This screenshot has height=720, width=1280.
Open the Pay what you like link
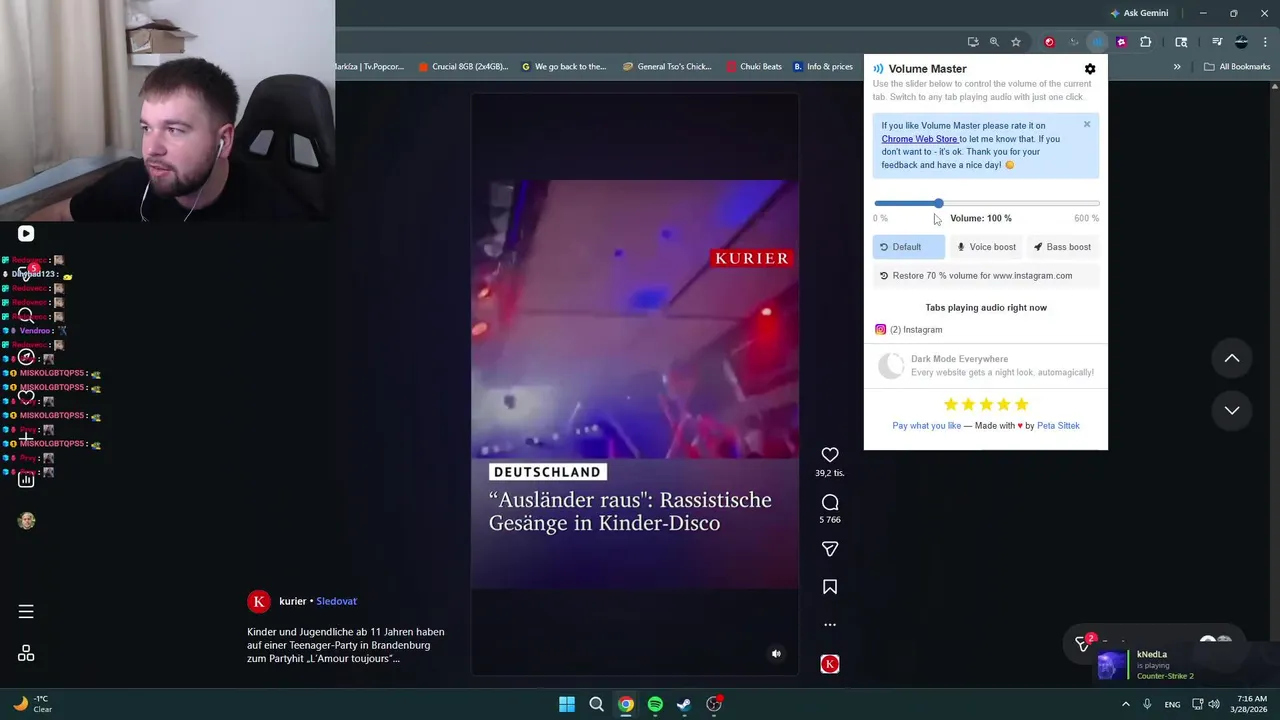pos(926,426)
